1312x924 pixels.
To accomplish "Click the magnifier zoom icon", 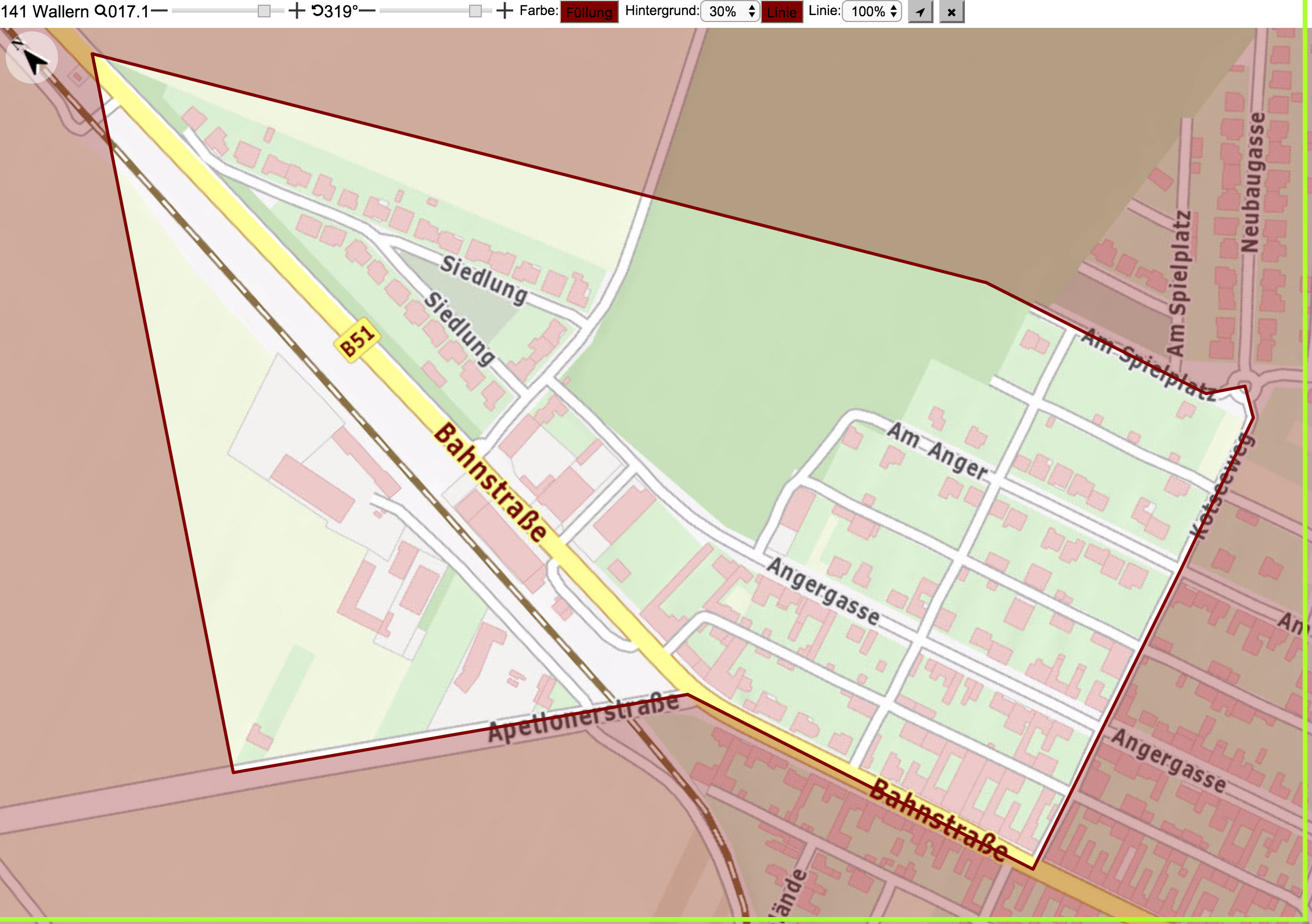I will [x=100, y=11].
